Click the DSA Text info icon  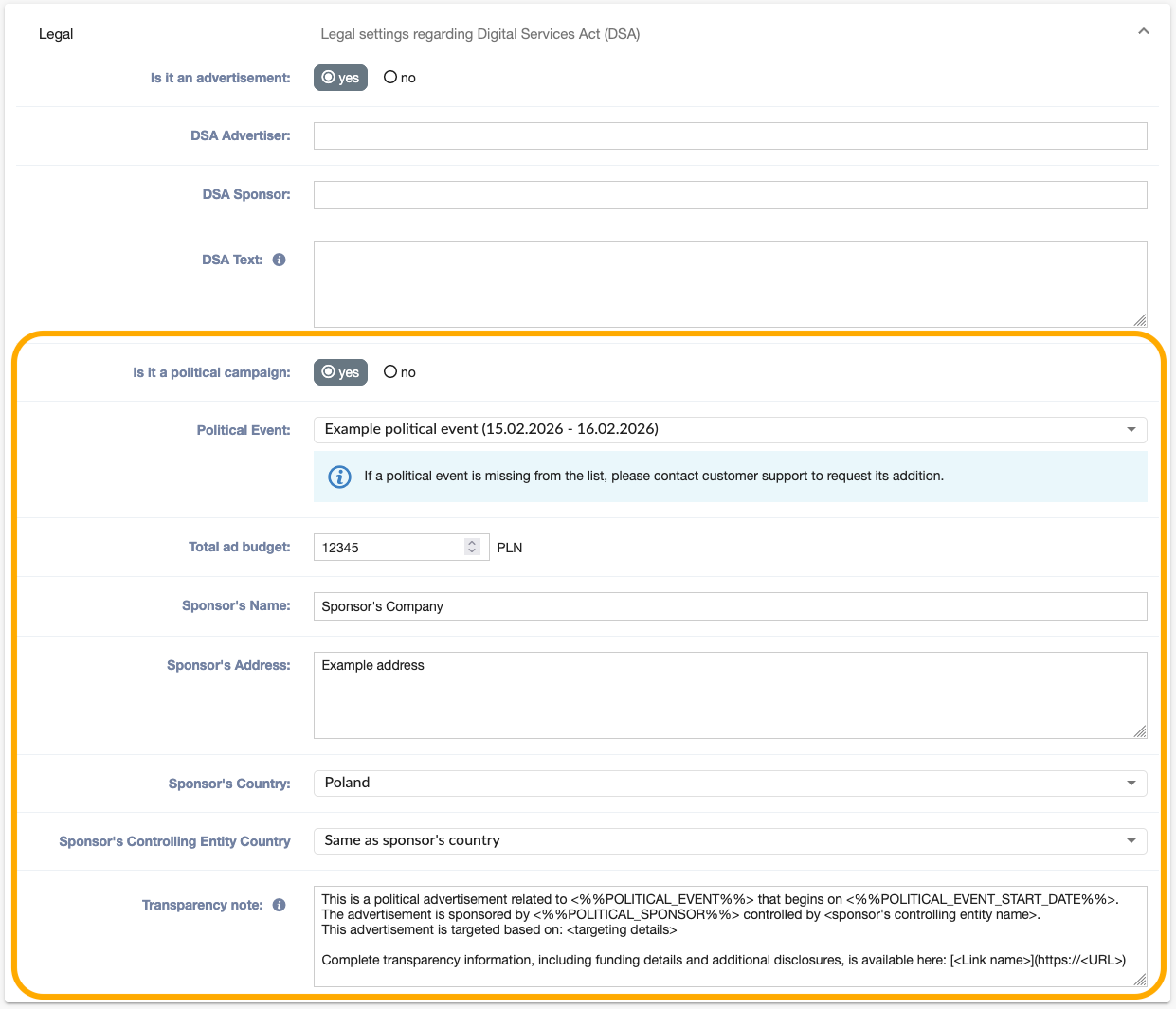tap(279, 260)
